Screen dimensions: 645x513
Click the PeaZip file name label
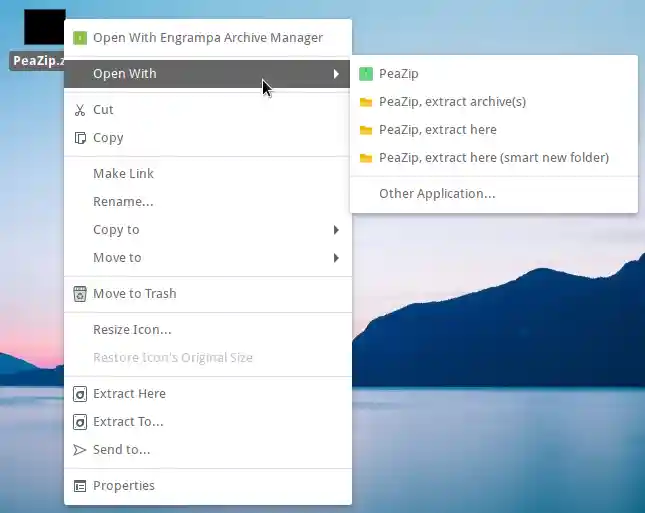click(38, 61)
